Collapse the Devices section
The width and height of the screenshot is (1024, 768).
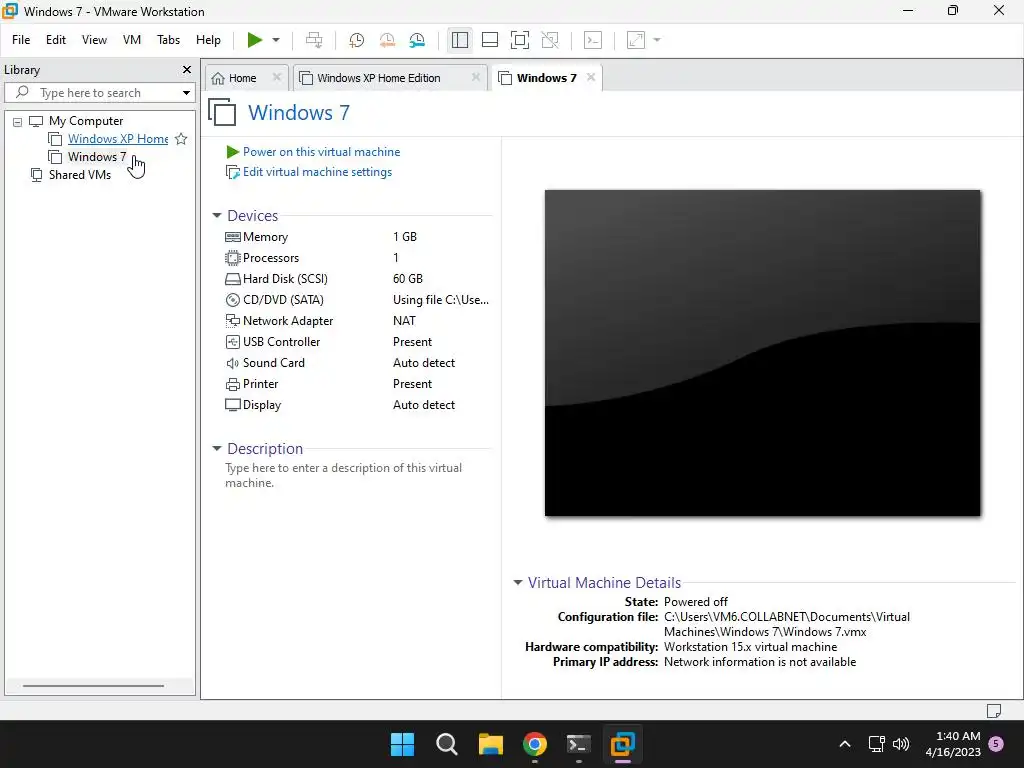pos(217,216)
